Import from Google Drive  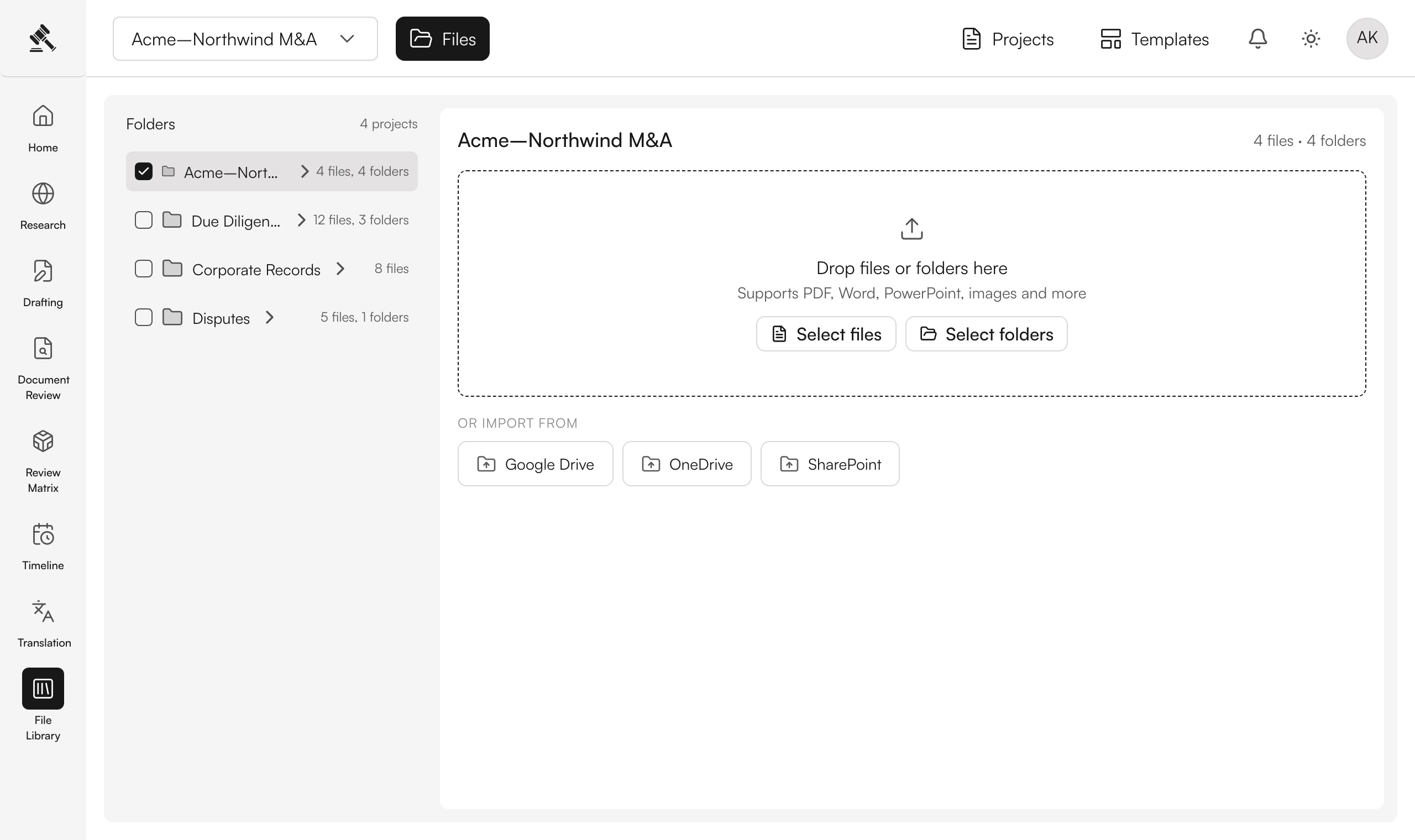536,464
